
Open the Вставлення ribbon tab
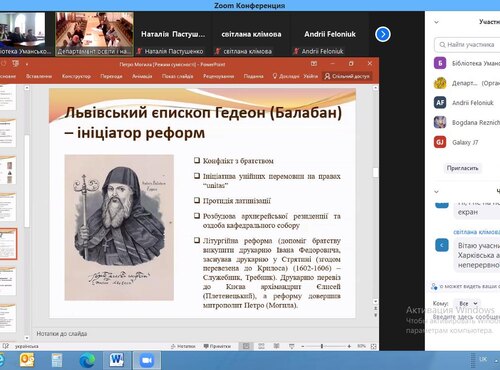39,76
